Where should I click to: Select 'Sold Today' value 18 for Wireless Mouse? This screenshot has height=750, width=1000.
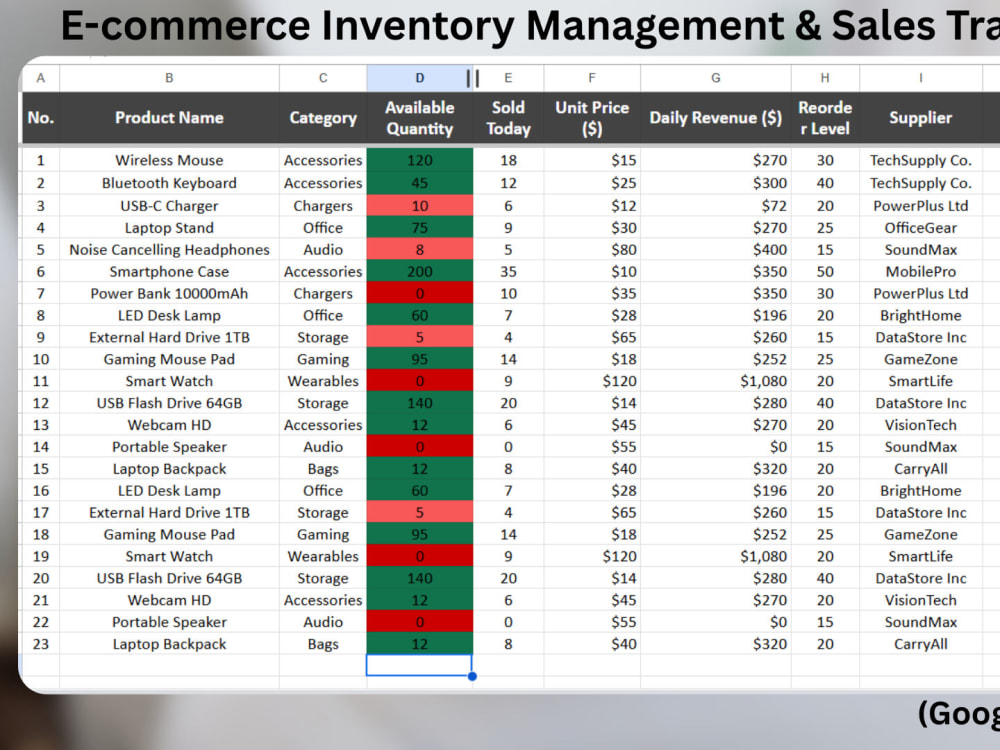pyautogui.click(x=508, y=160)
